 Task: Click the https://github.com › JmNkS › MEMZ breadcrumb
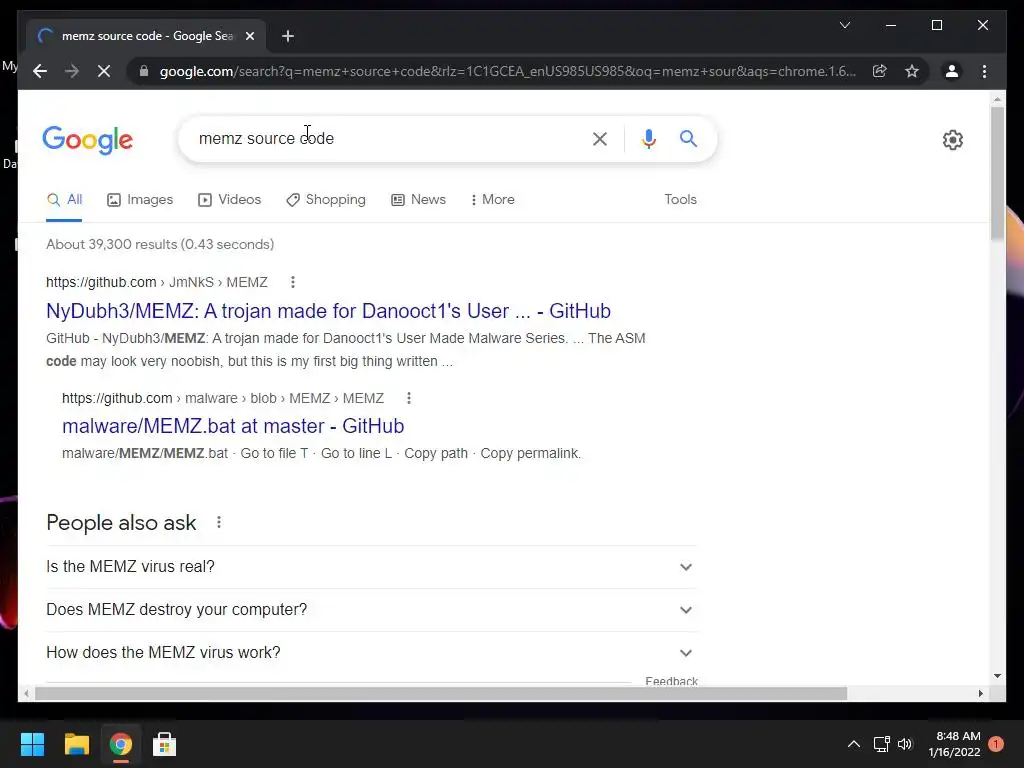tap(157, 282)
